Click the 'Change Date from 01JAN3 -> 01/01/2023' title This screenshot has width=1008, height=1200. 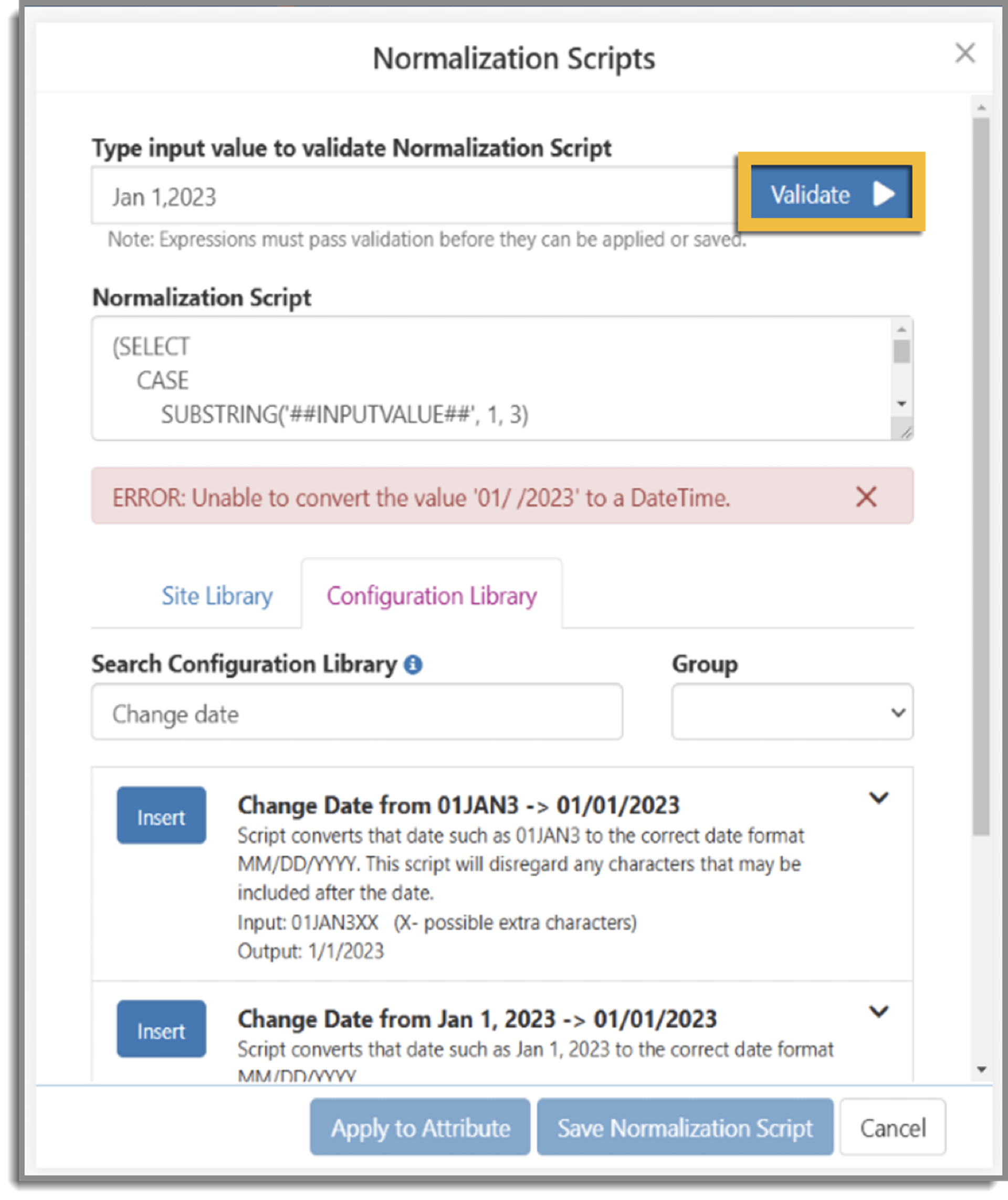pyautogui.click(x=458, y=805)
